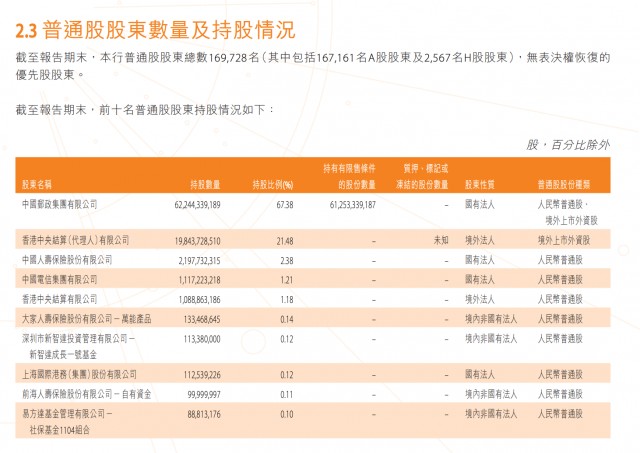
Task: Select shareholder 大家人壽保險股份有限公司－萬能產品
Action: [x=87, y=319]
